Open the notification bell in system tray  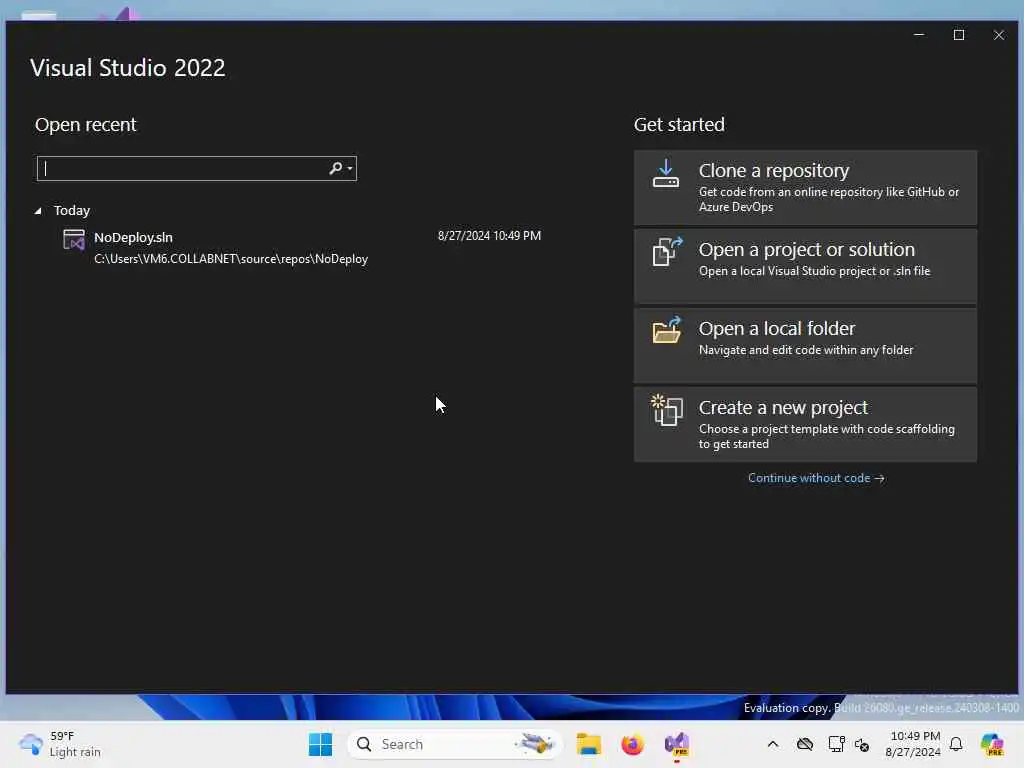[x=956, y=744]
